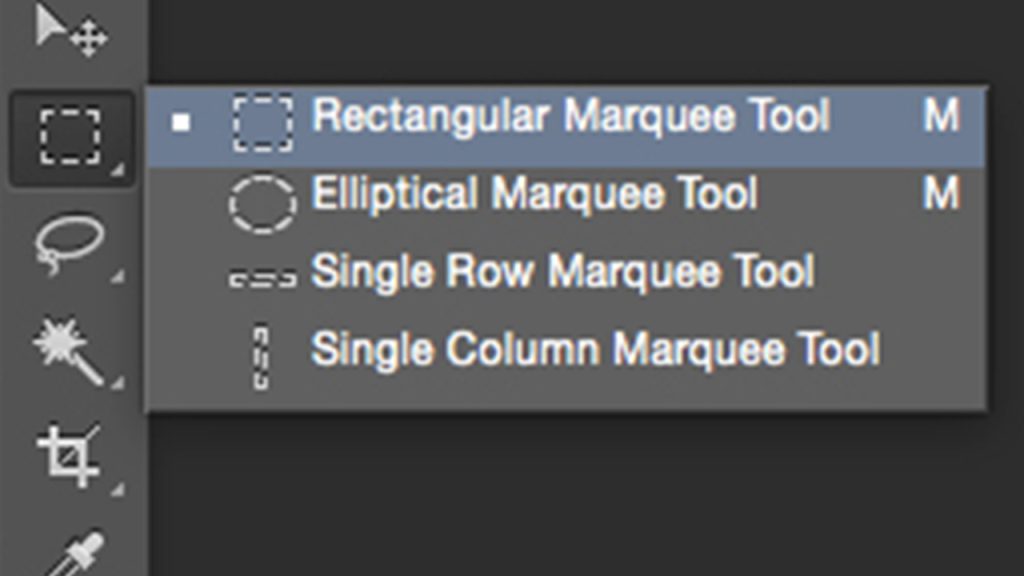The image size is (1024, 576).
Task: Click the Single Row dashed line icon
Action: pyautogui.click(x=263, y=279)
